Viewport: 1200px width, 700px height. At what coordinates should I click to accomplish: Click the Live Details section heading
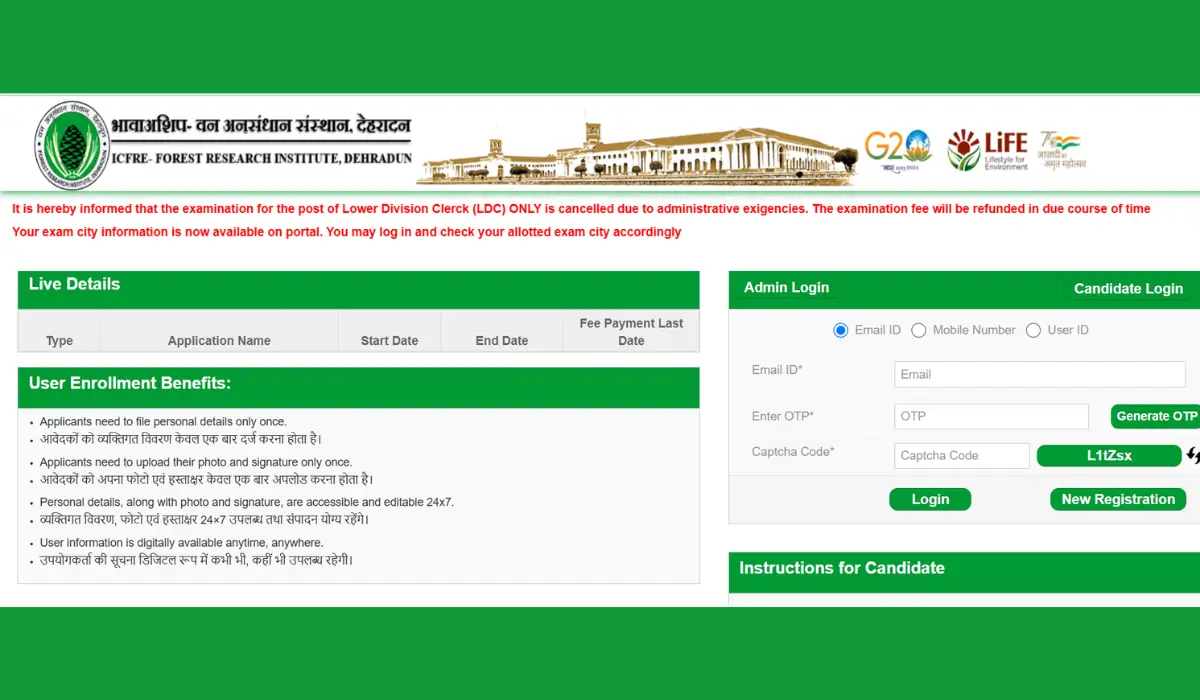click(x=74, y=284)
